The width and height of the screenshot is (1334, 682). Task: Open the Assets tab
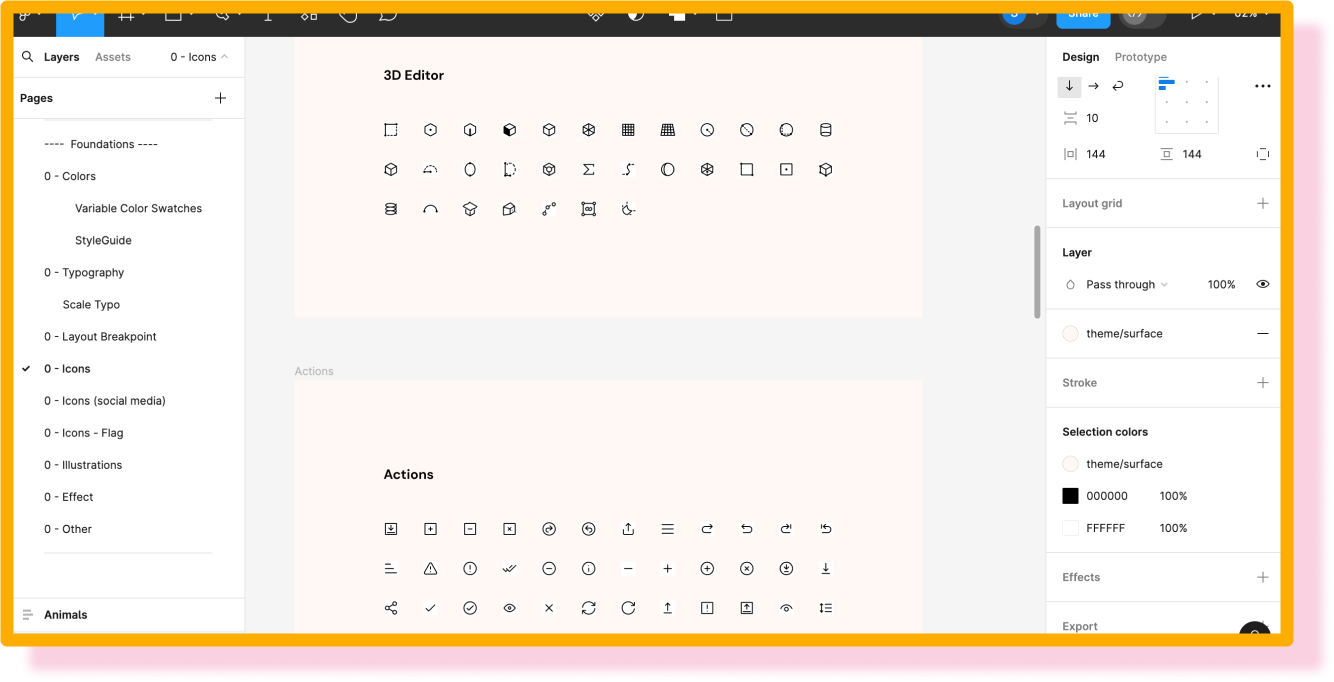[113, 57]
